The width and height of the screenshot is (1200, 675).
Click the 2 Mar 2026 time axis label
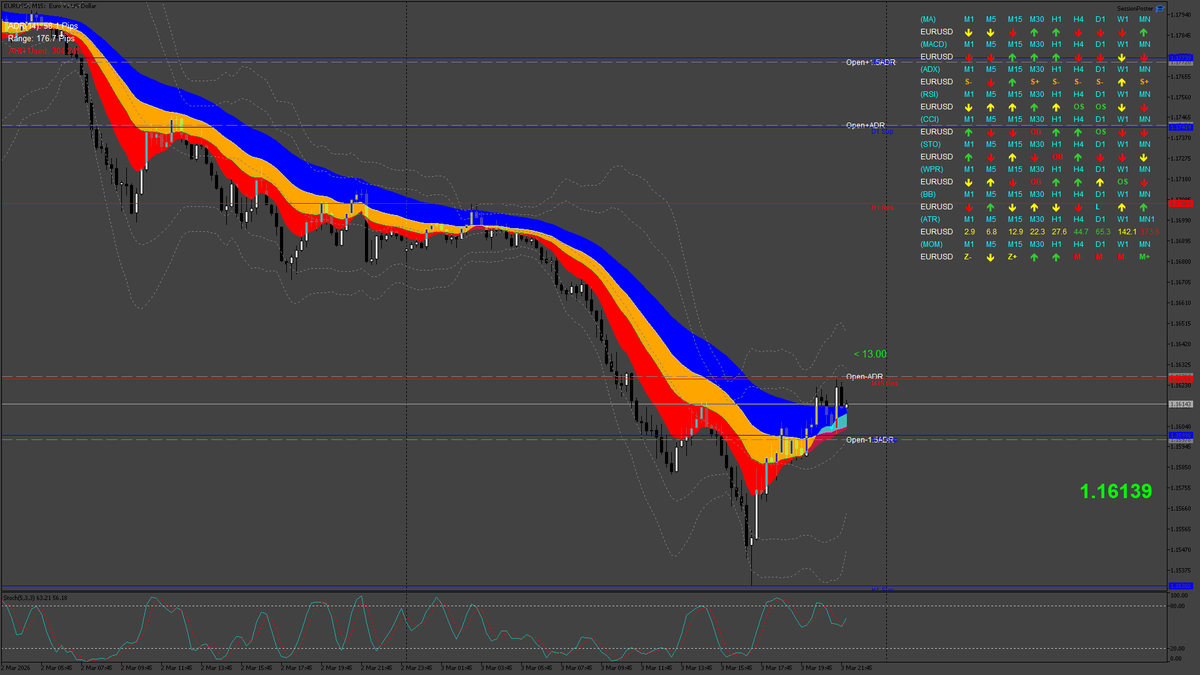point(17,666)
